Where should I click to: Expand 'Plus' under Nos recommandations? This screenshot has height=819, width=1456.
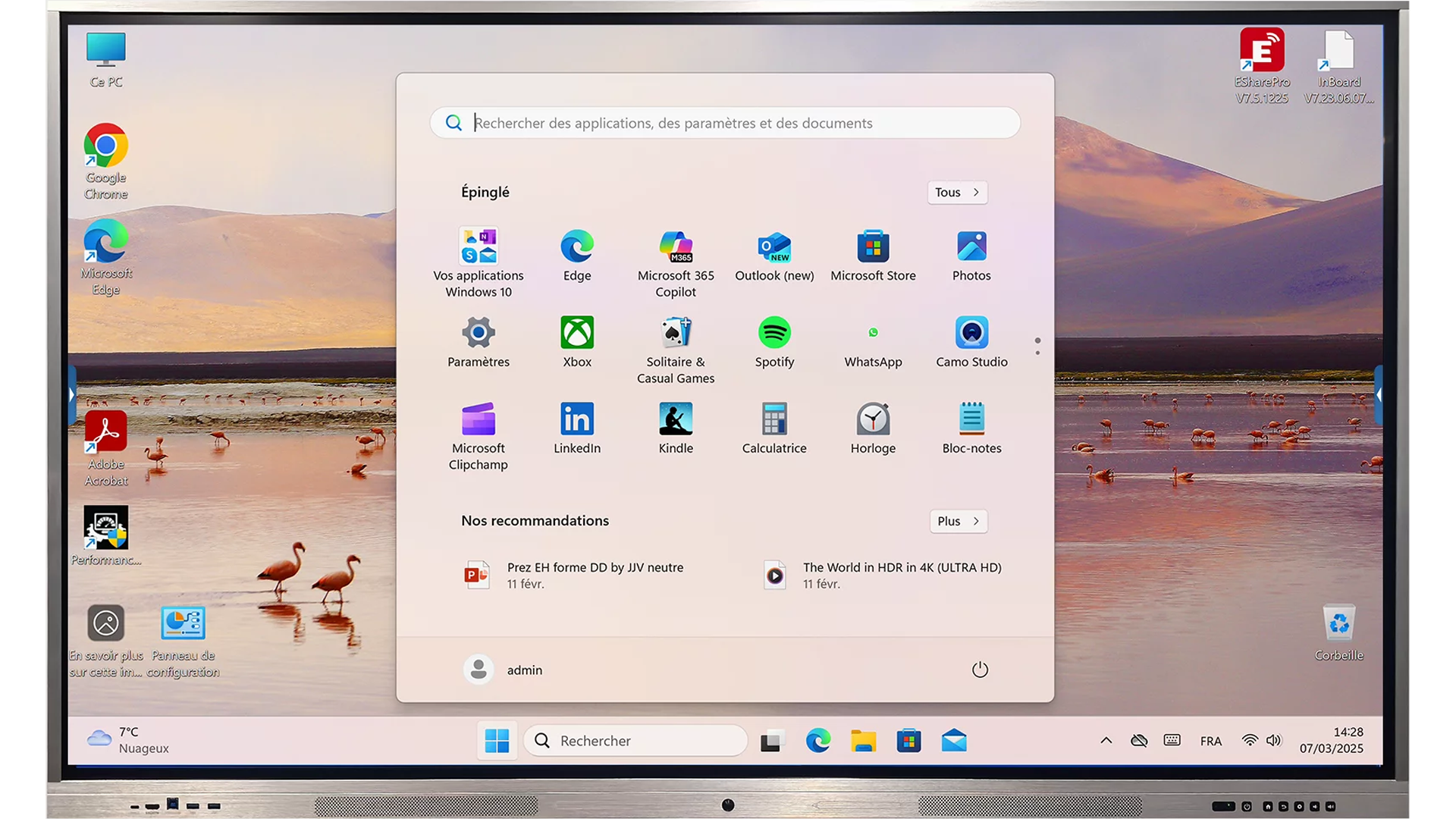click(x=958, y=521)
